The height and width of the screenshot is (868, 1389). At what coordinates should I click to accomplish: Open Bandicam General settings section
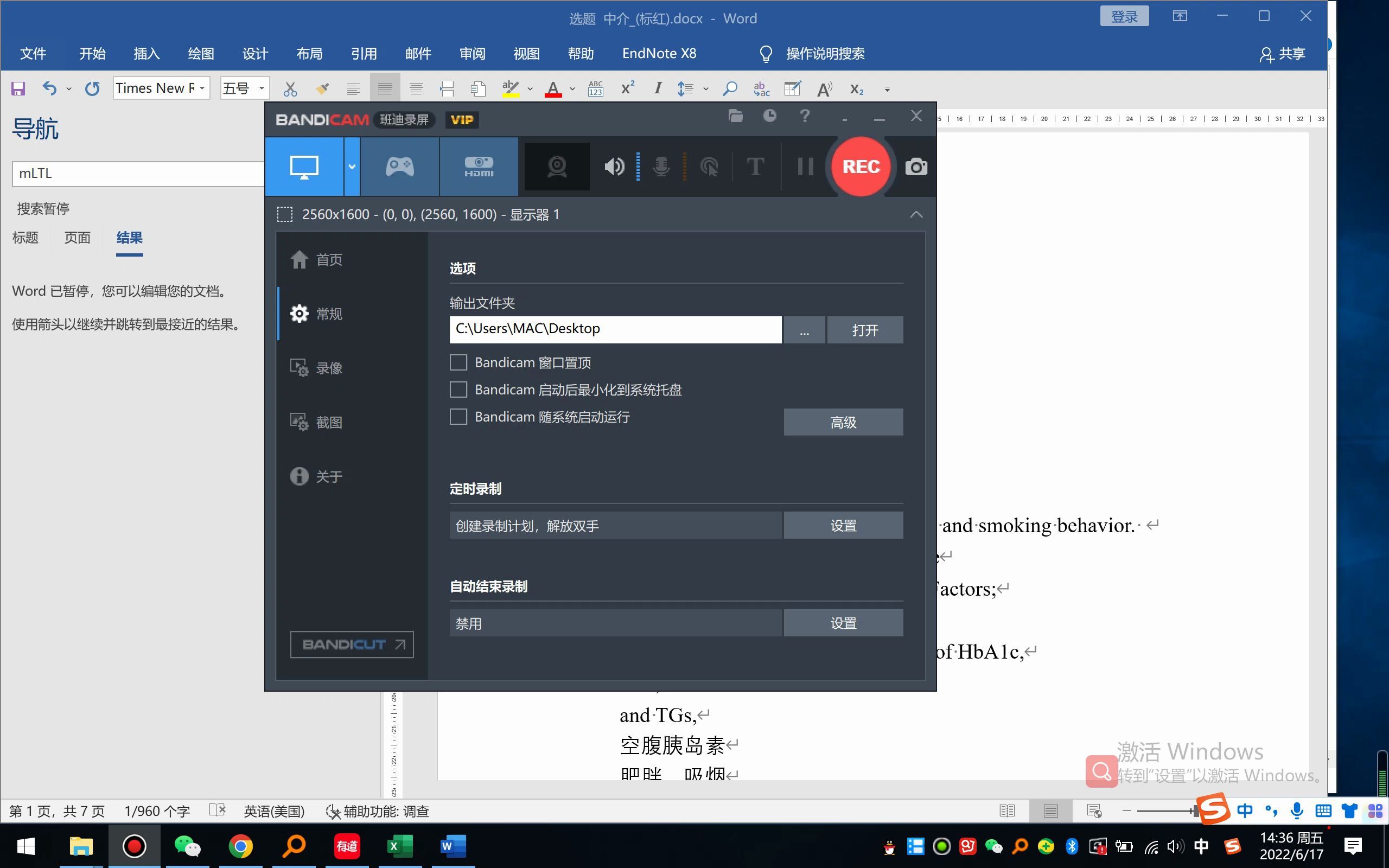pyautogui.click(x=316, y=314)
